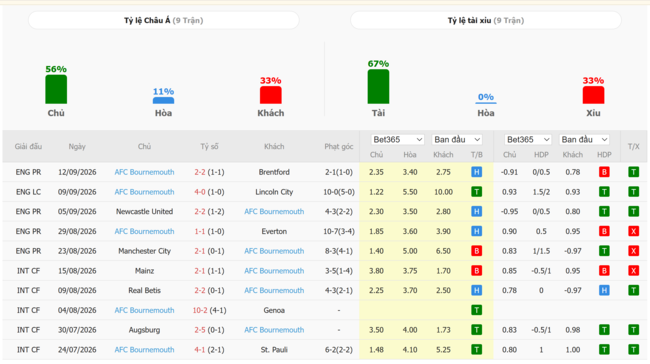Click the red B handicap icon in Mainz row
Viewport: 650px width, 364px height.
click(x=604, y=271)
